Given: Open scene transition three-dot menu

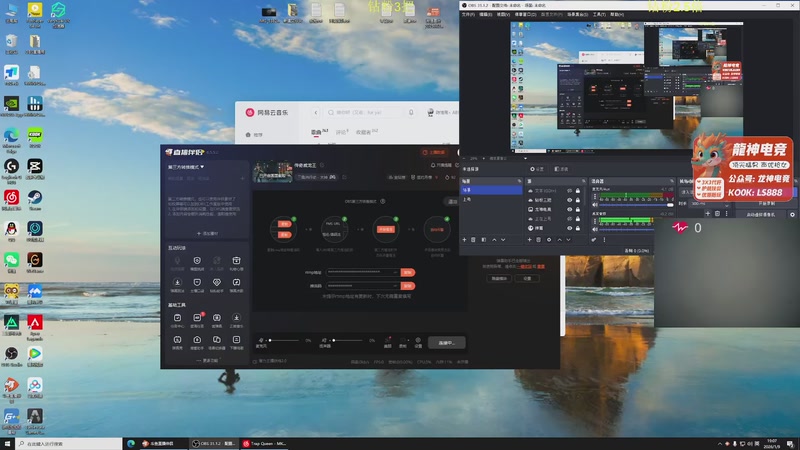Looking at the screenshot, I should coord(727,214).
